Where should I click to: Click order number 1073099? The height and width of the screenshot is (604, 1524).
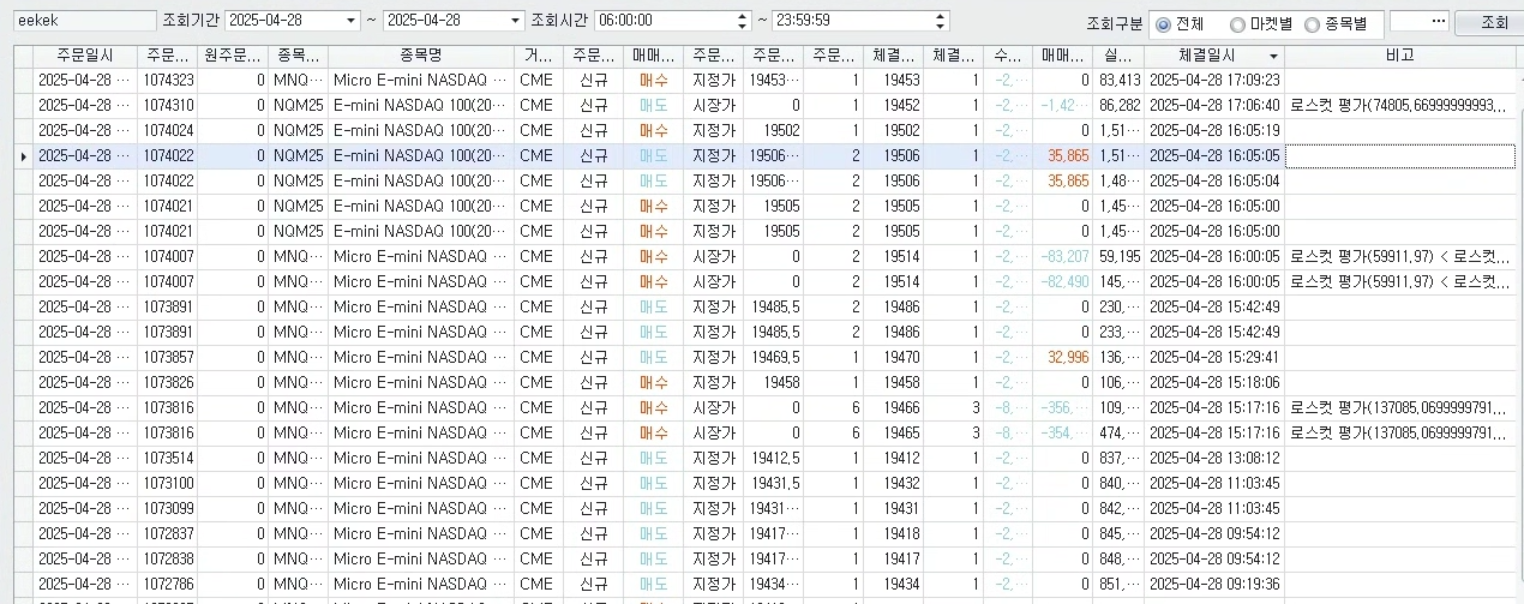point(168,508)
